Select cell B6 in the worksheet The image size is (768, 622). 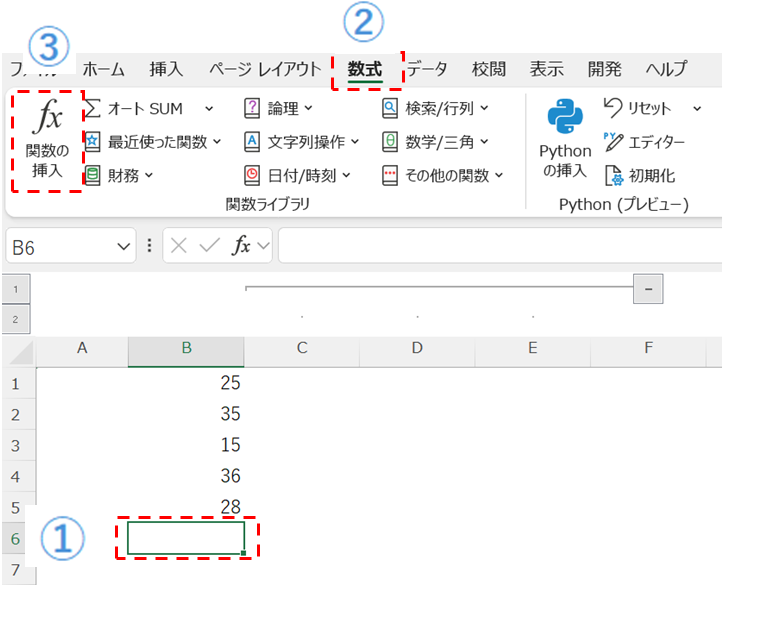[x=186, y=538]
